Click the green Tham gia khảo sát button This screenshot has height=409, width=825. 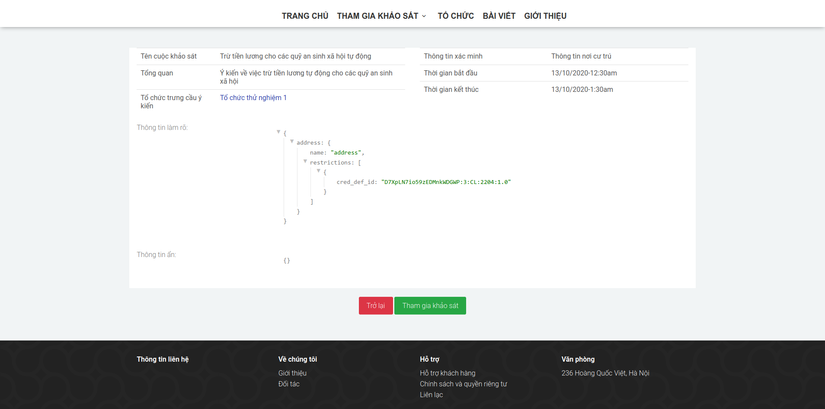pyautogui.click(x=430, y=306)
